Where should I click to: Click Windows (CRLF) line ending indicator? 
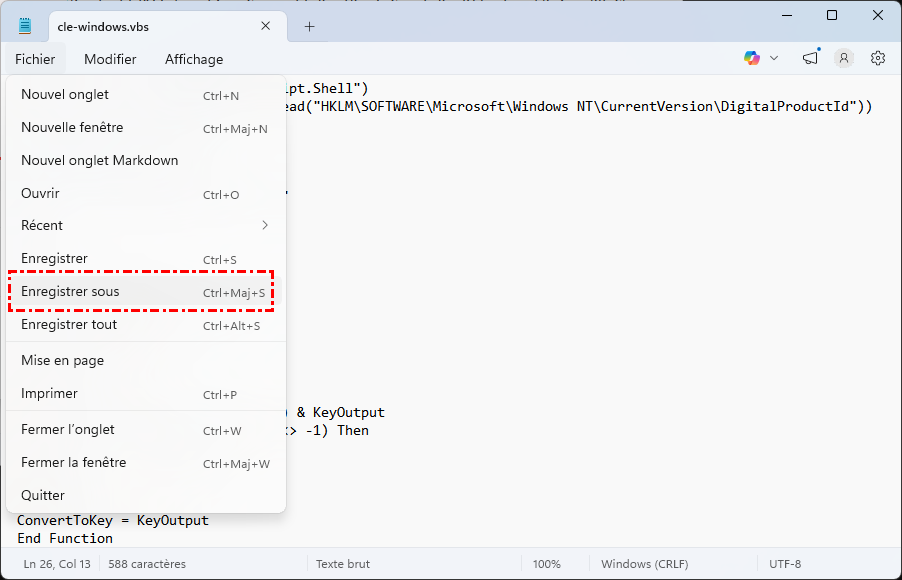pos(644,564)
